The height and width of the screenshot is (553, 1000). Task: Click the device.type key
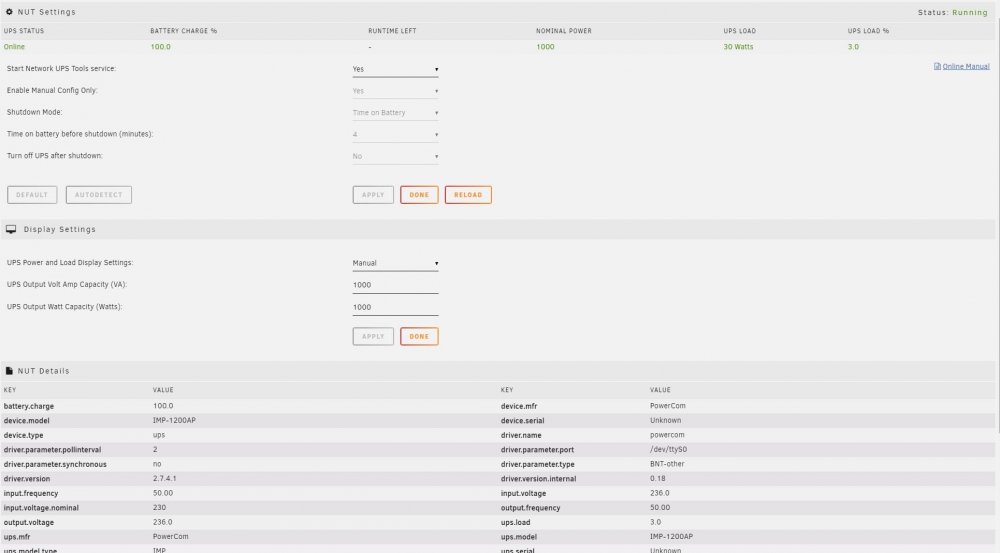click(24, 436)
